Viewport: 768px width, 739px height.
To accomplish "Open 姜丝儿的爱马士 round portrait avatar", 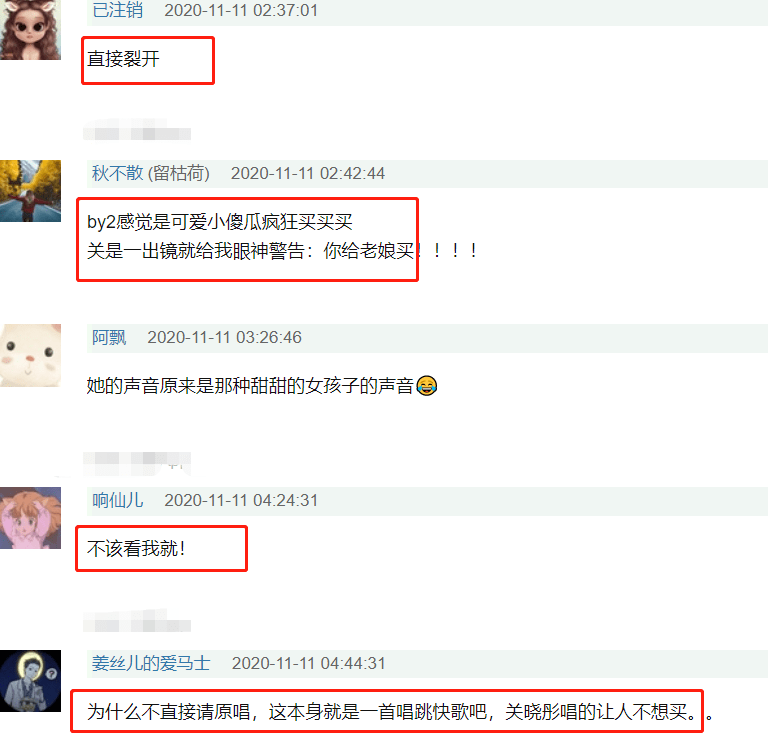I will click(30, 681).
